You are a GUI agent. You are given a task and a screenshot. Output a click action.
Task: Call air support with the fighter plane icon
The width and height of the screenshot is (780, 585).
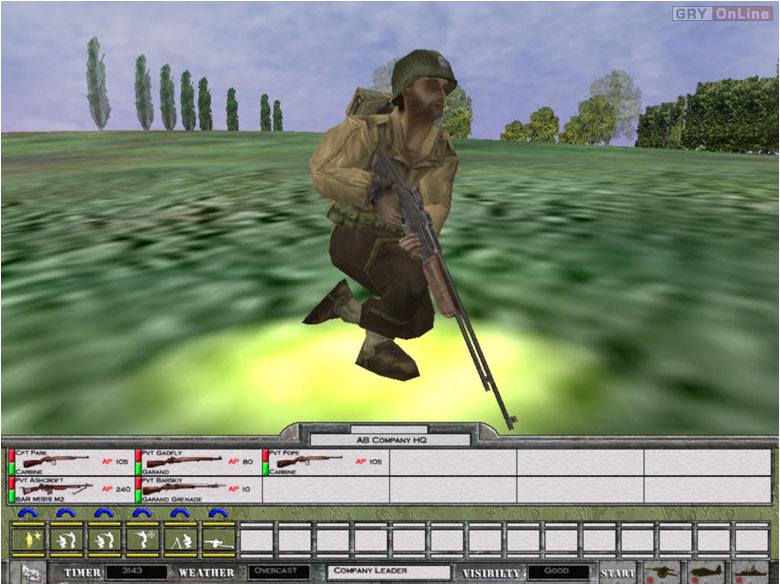705,573
